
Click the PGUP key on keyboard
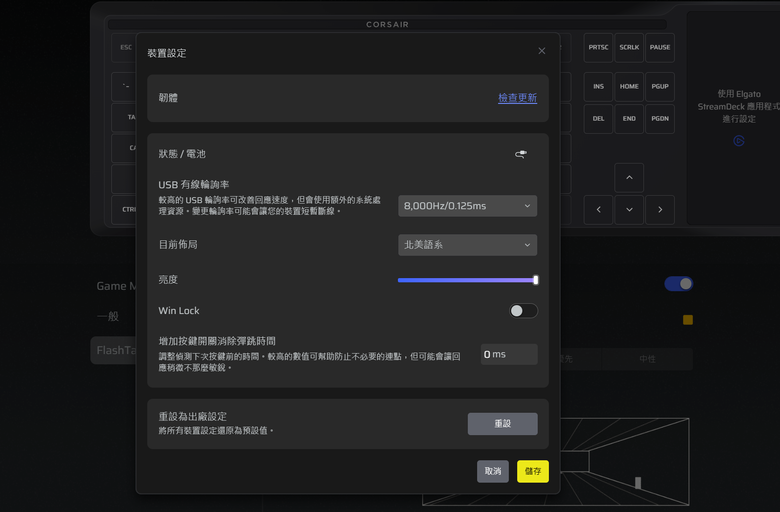(x=660, y=87)
